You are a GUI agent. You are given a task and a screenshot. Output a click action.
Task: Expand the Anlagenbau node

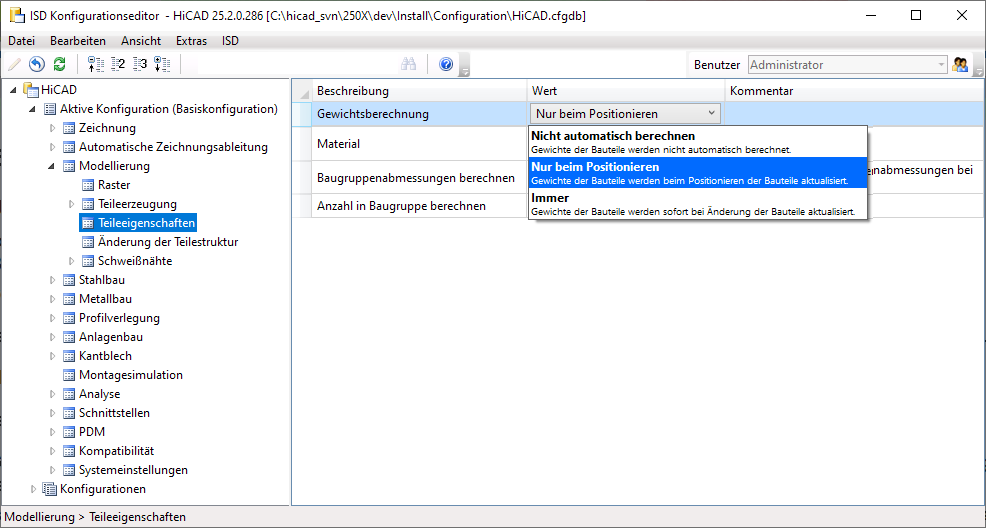(53, 337)
